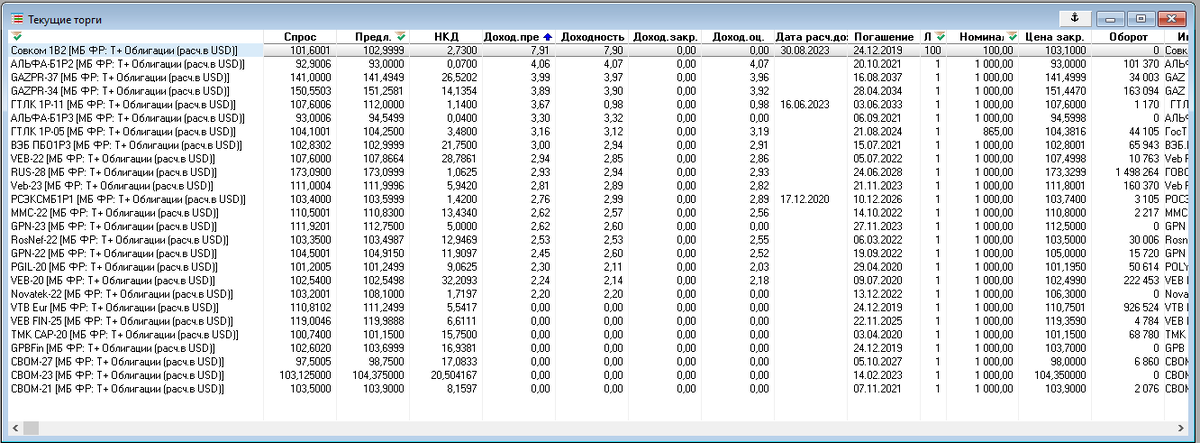Image resolution: width=1200 pixels, height=443 pixels.
Task: Select the Novatek-22 row
Action: 600,293
